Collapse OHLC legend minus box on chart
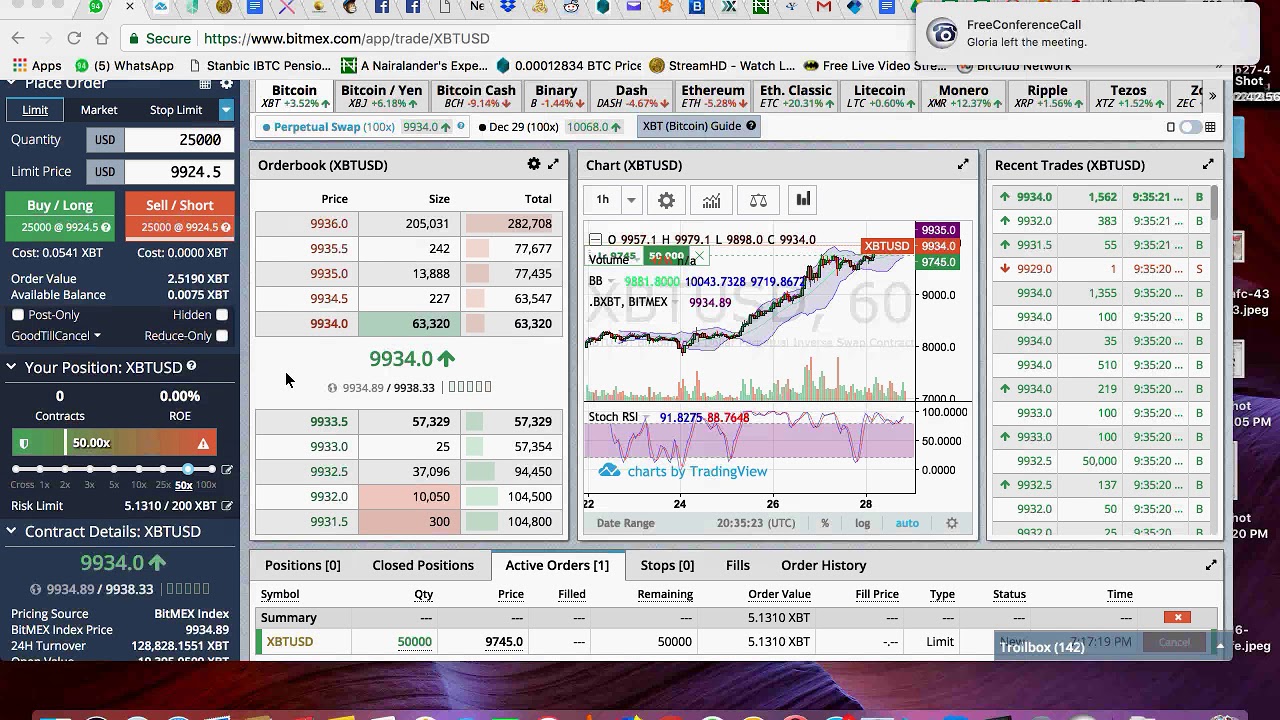This screenshot has height=720, width=1280. 595,240
